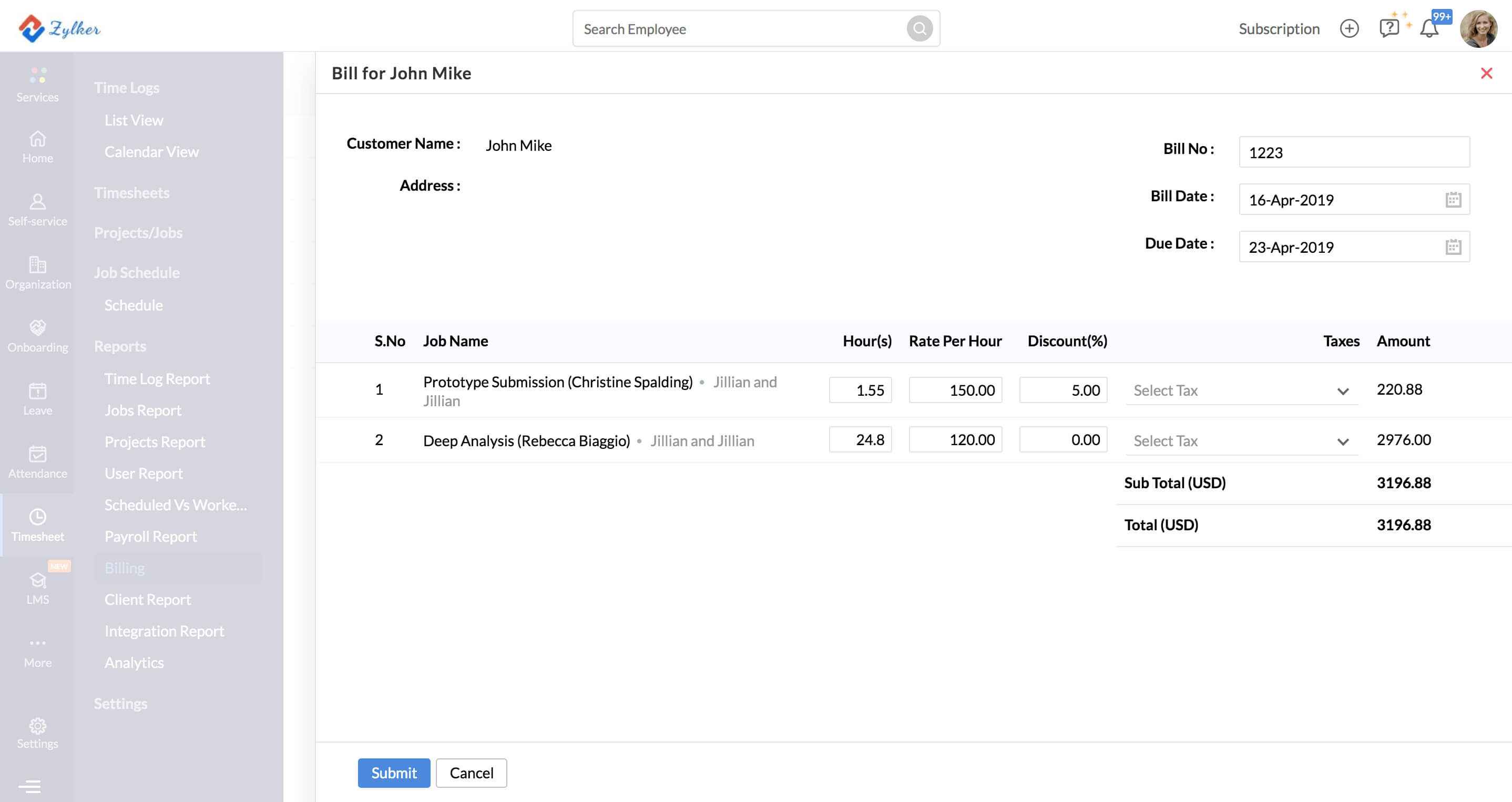The image size is (1512, 802).
Task: Open Payroll Report menu item
Action: pos(150,536)
